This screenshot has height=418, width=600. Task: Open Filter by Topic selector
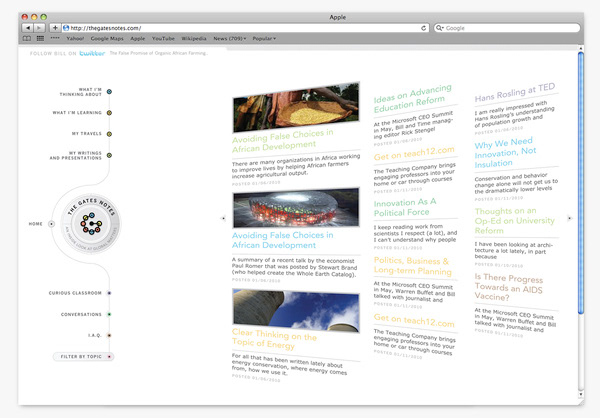tap(83, 356)
